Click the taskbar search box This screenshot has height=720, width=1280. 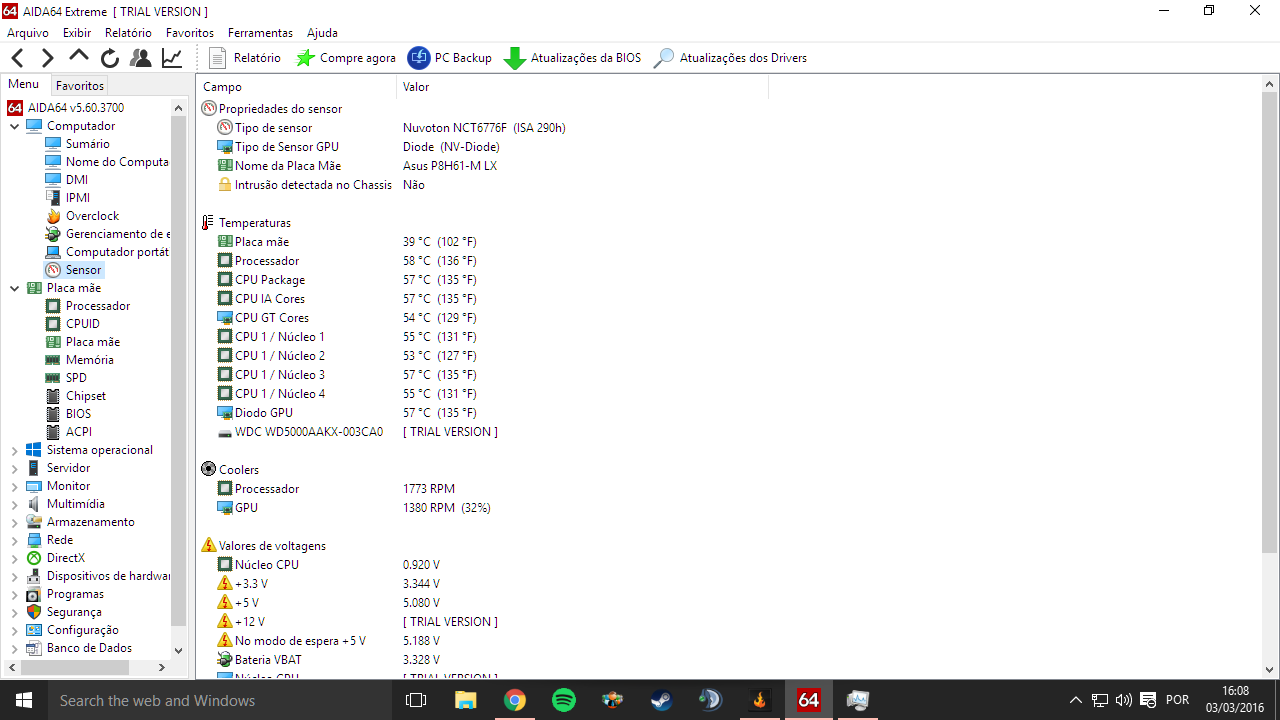pos(220,700)
